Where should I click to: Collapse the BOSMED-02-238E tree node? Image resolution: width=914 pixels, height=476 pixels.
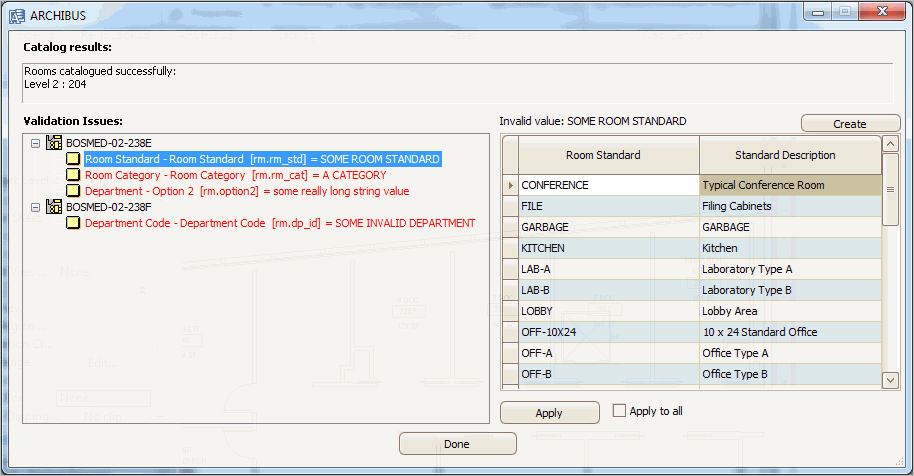pyautogui.click(x=36, y=143)
